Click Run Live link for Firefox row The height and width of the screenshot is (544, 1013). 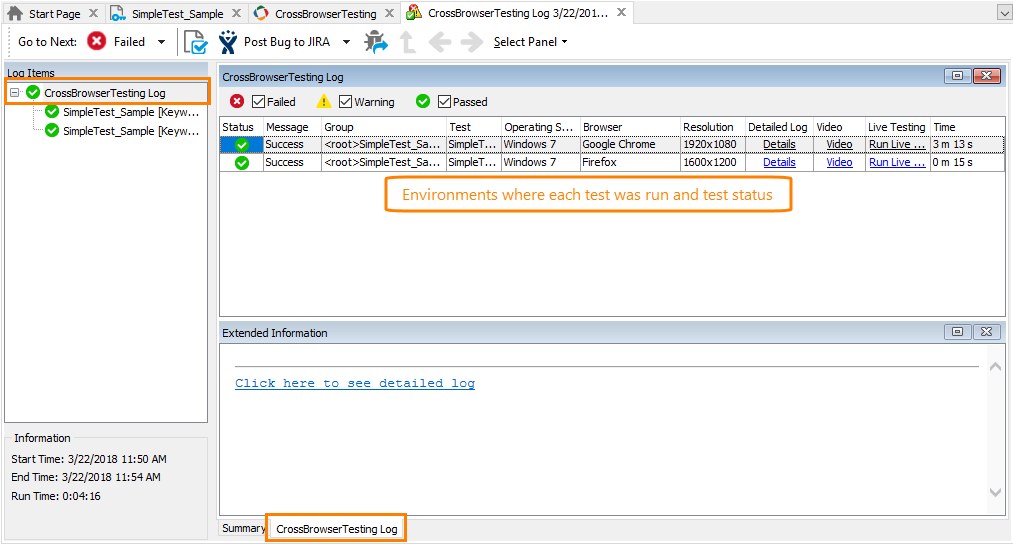click(x=897, y=162)
